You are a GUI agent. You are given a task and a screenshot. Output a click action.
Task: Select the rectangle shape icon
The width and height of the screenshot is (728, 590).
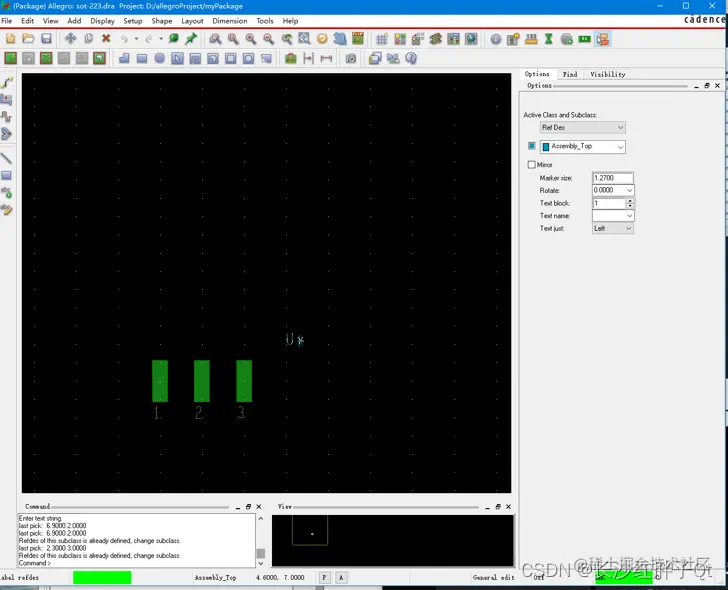[142, 58]
